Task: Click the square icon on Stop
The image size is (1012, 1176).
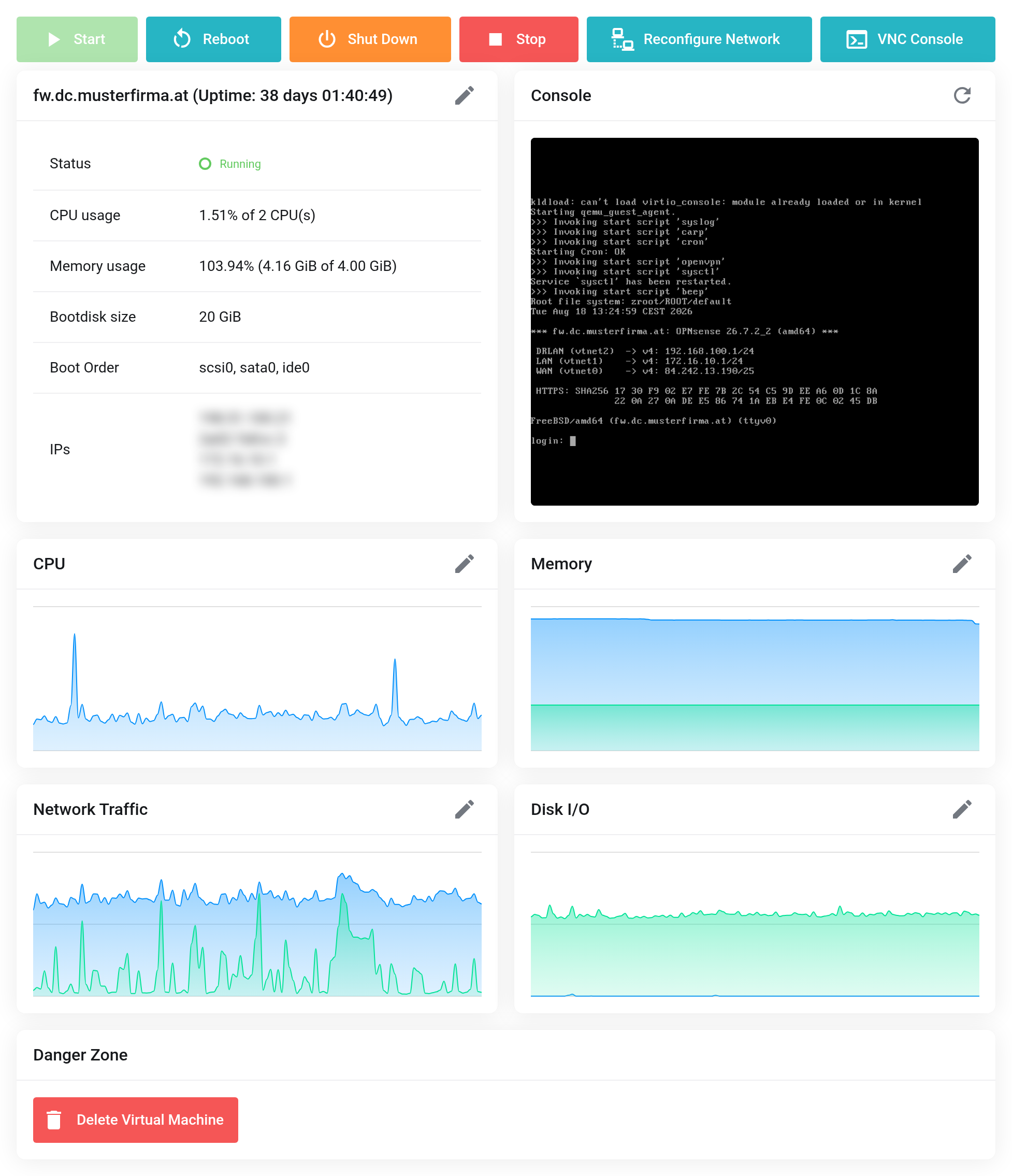Action: pos(495,39)
